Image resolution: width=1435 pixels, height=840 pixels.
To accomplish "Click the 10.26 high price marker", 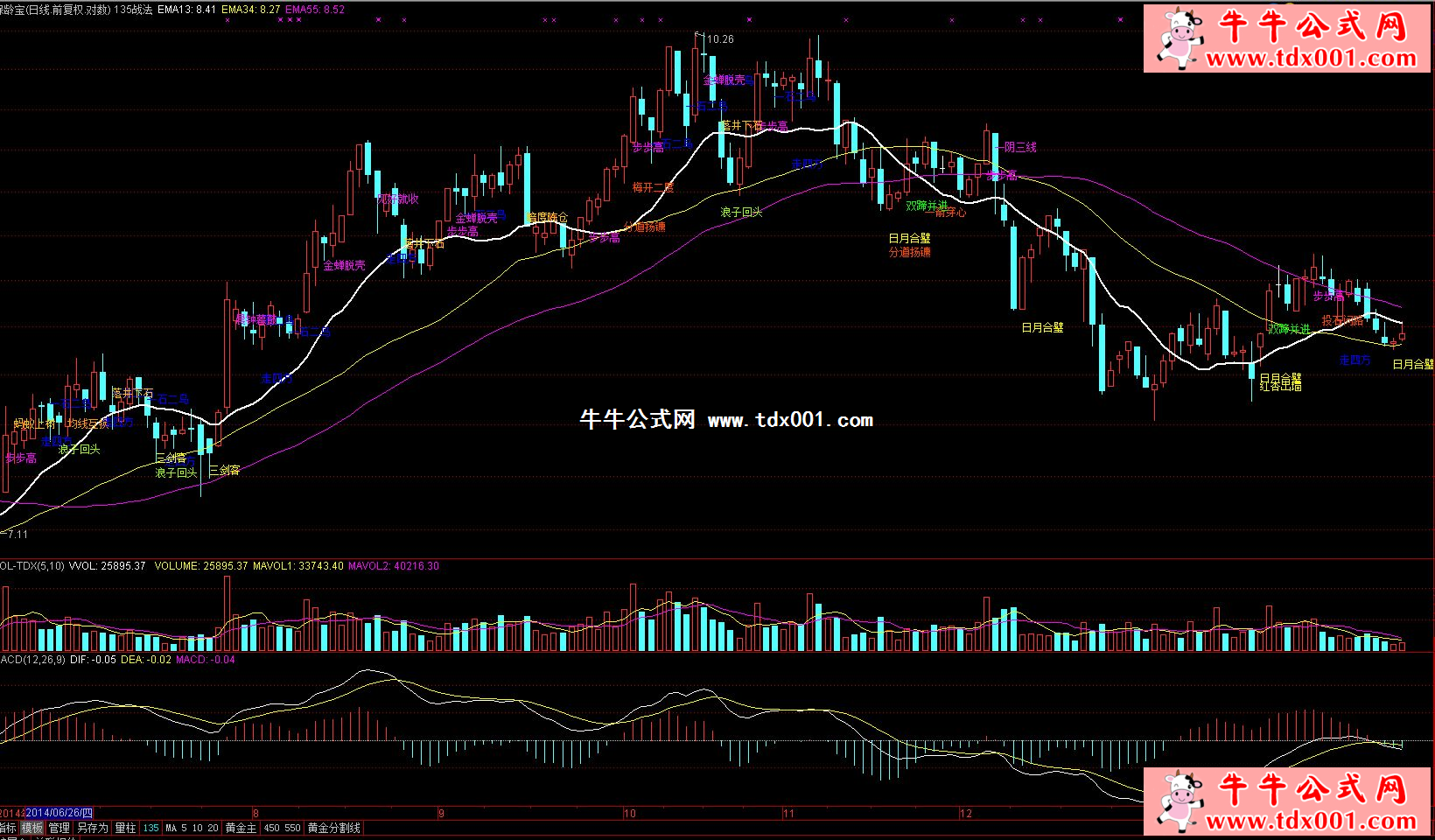I will tap(720, 39).
